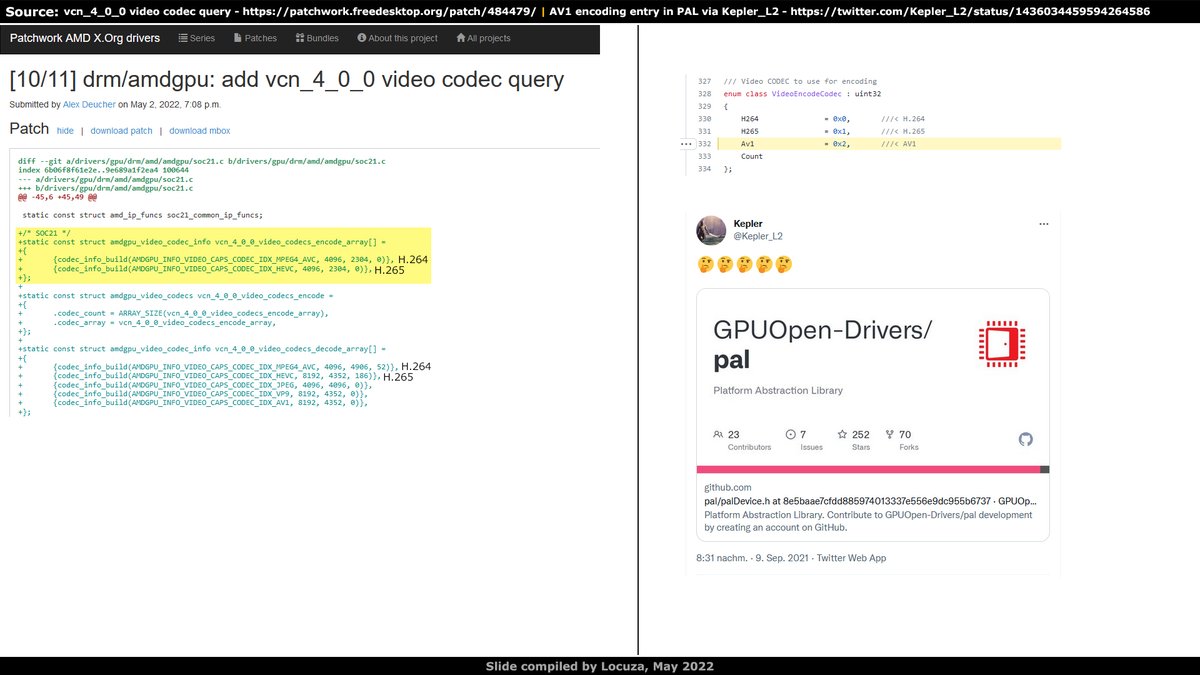This screenshot has height=675, width=1200.
Task: Open the tweet's three-dot more options menu
Action: [1044, 224]
